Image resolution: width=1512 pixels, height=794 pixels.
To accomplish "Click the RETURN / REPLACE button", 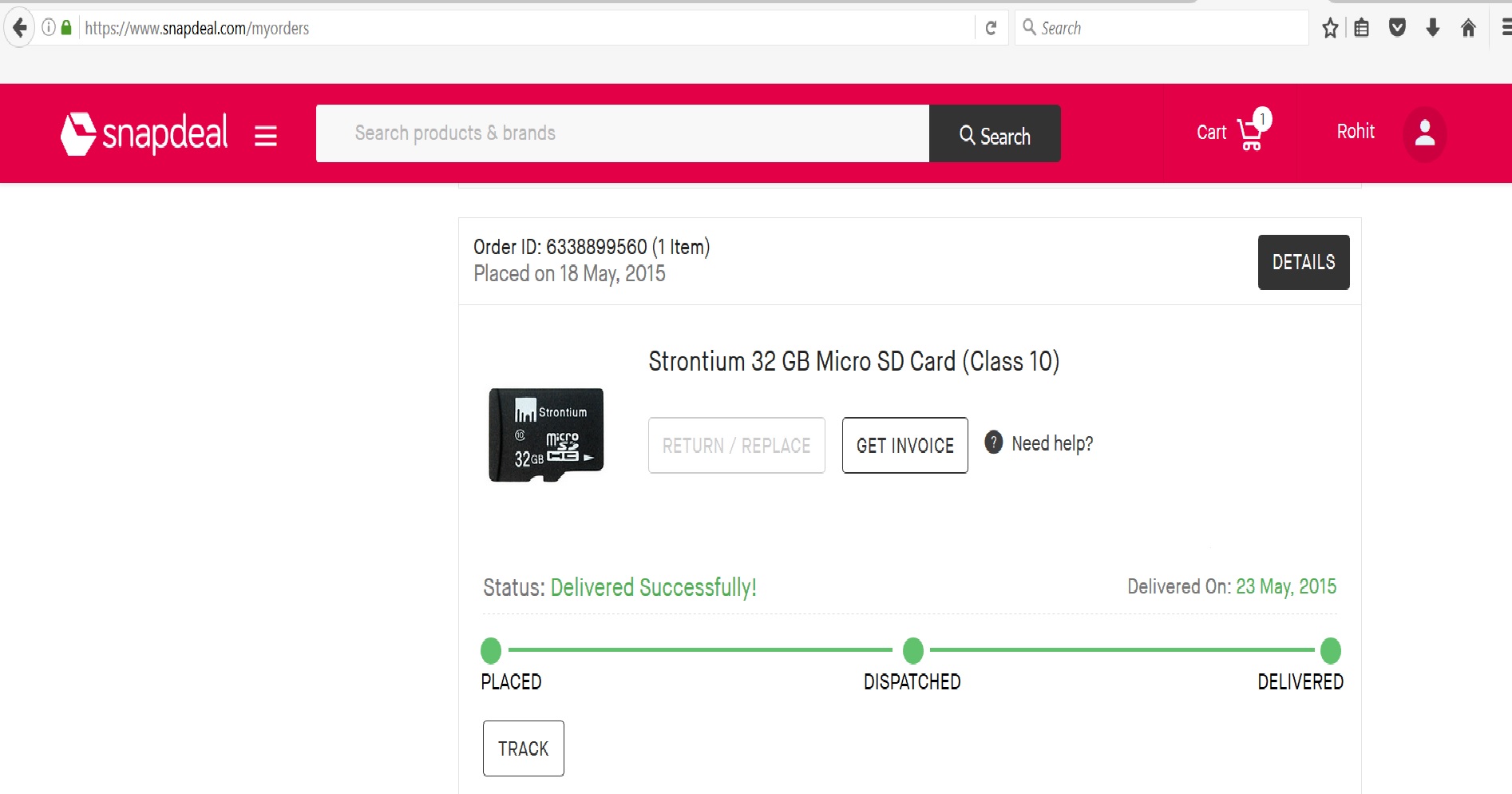I will [736, 445].
